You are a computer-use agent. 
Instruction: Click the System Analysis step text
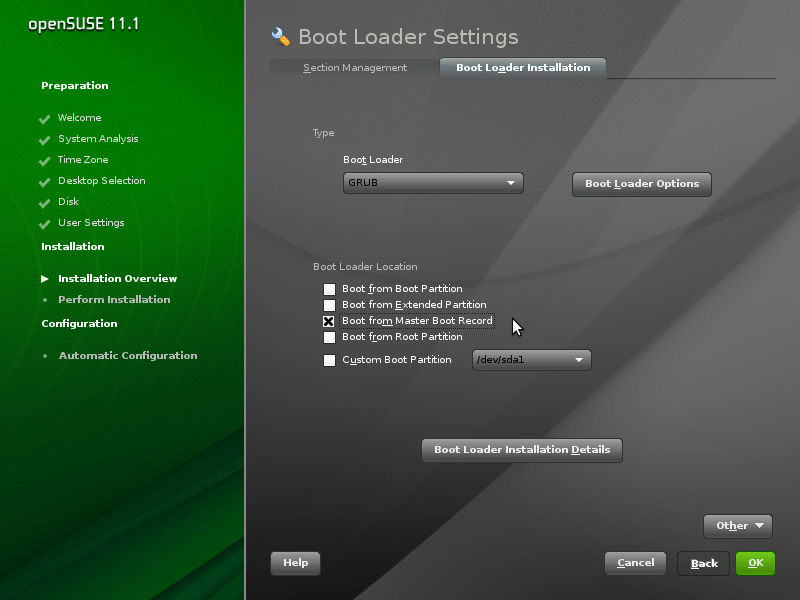(x=98, y=139)
